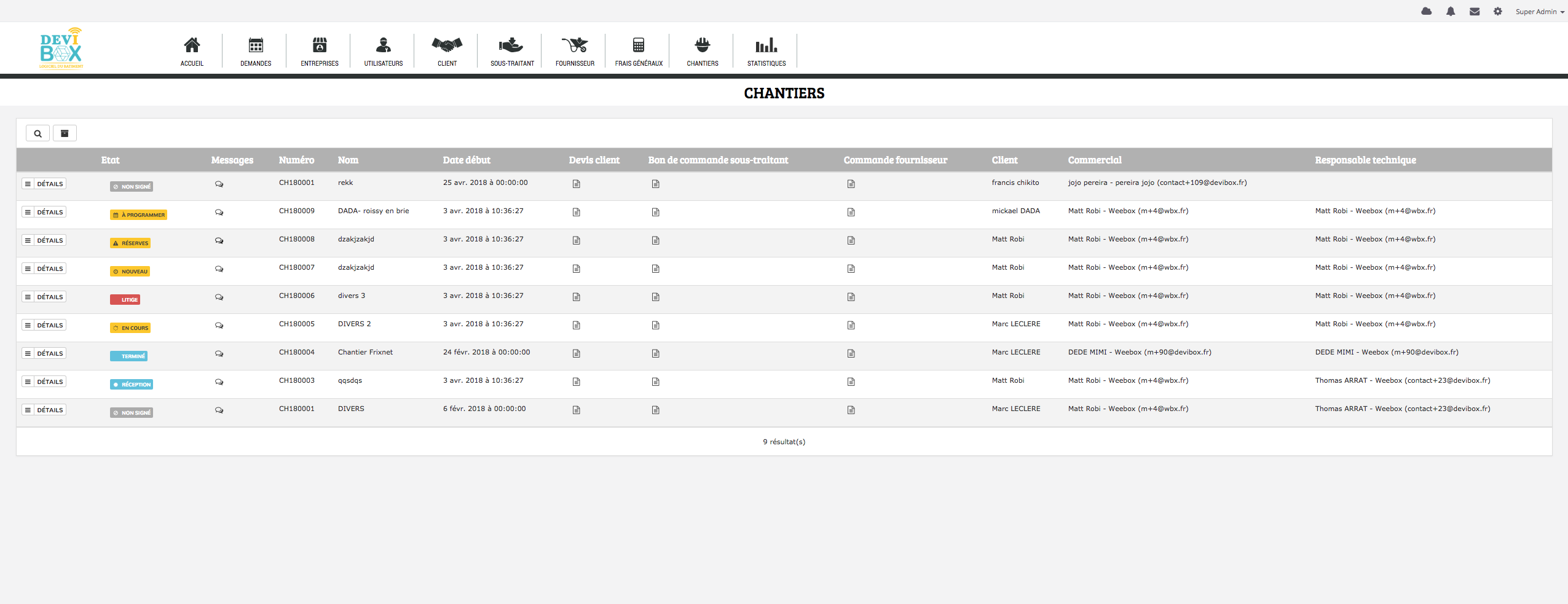Open commande fournisseur document for divers 3

coord(851,297)
